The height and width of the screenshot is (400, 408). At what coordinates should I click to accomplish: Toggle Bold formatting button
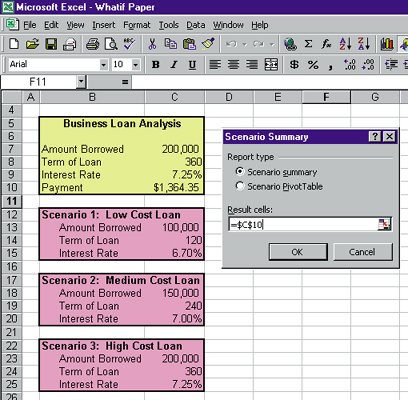(155, 64)
